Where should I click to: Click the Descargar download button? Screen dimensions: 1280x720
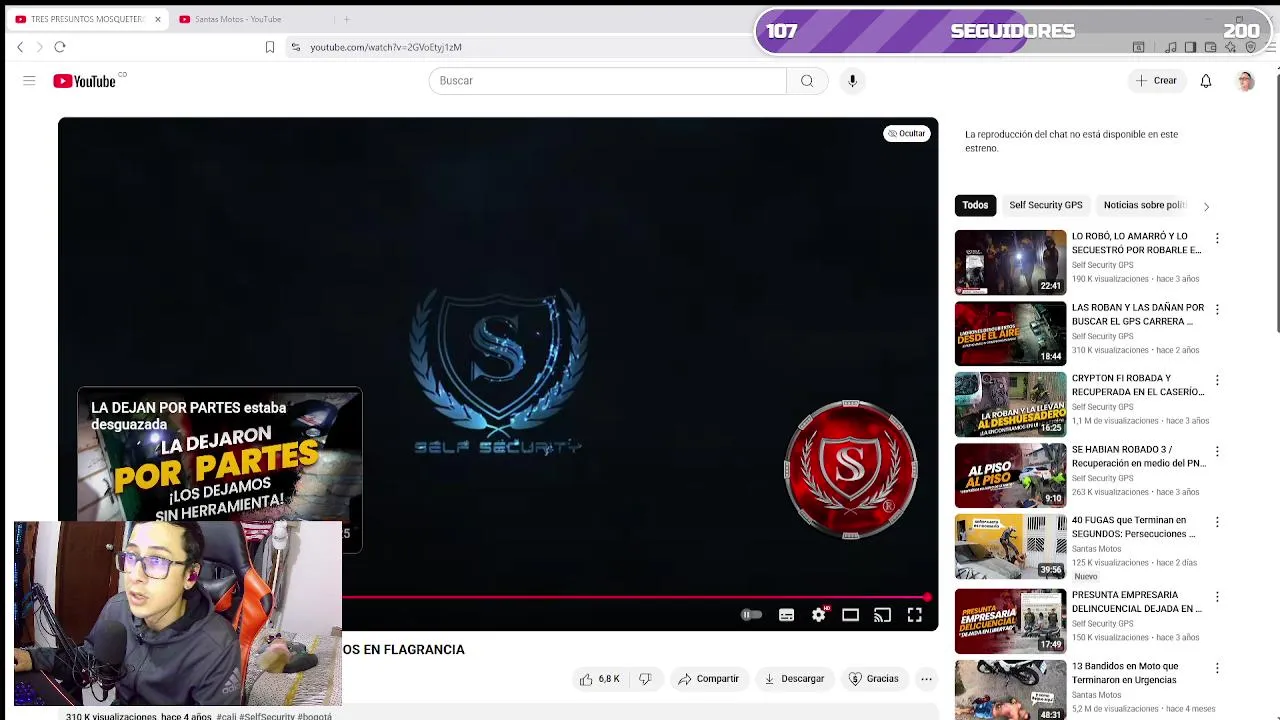point(794,679)
